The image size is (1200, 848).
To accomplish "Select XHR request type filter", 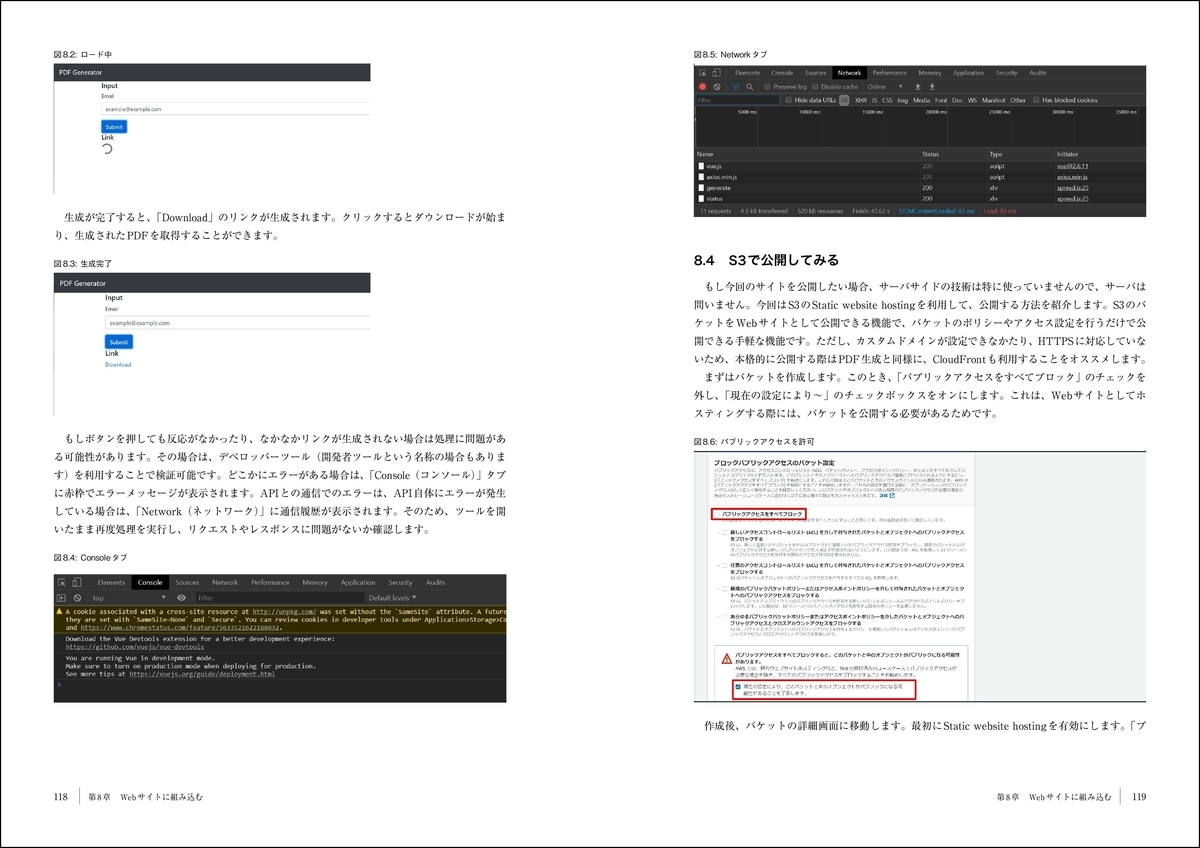I will pyautogui.click(x=861, y=100).
